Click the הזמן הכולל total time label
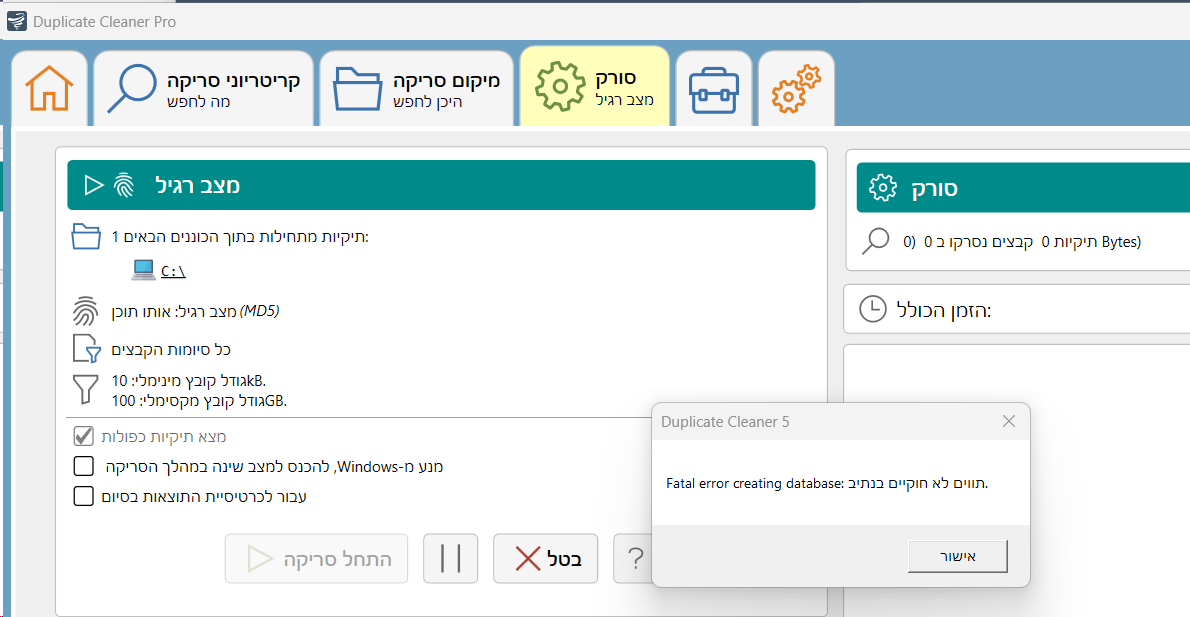 coord(944,310)
